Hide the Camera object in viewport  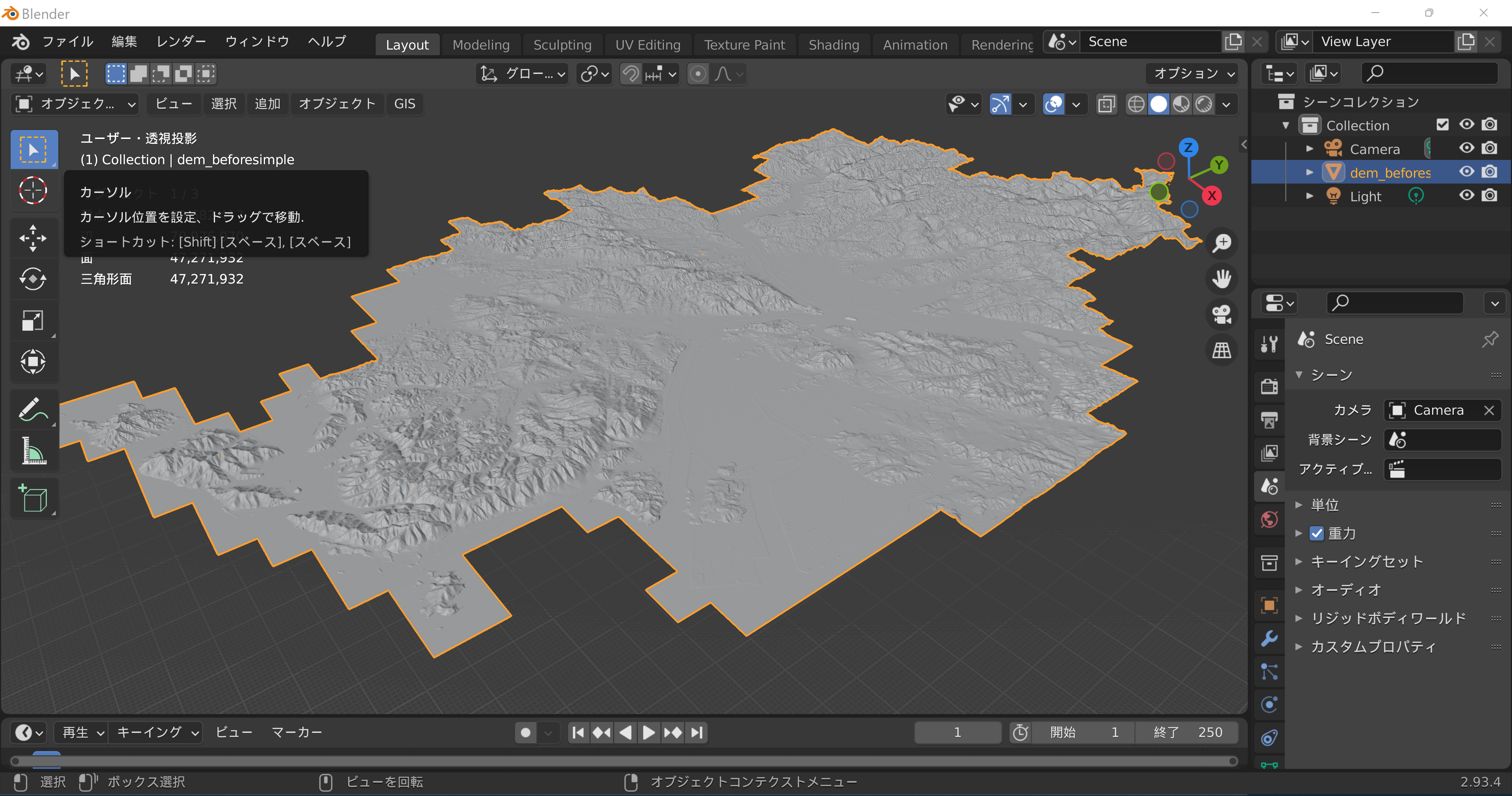click(1466, 148)
